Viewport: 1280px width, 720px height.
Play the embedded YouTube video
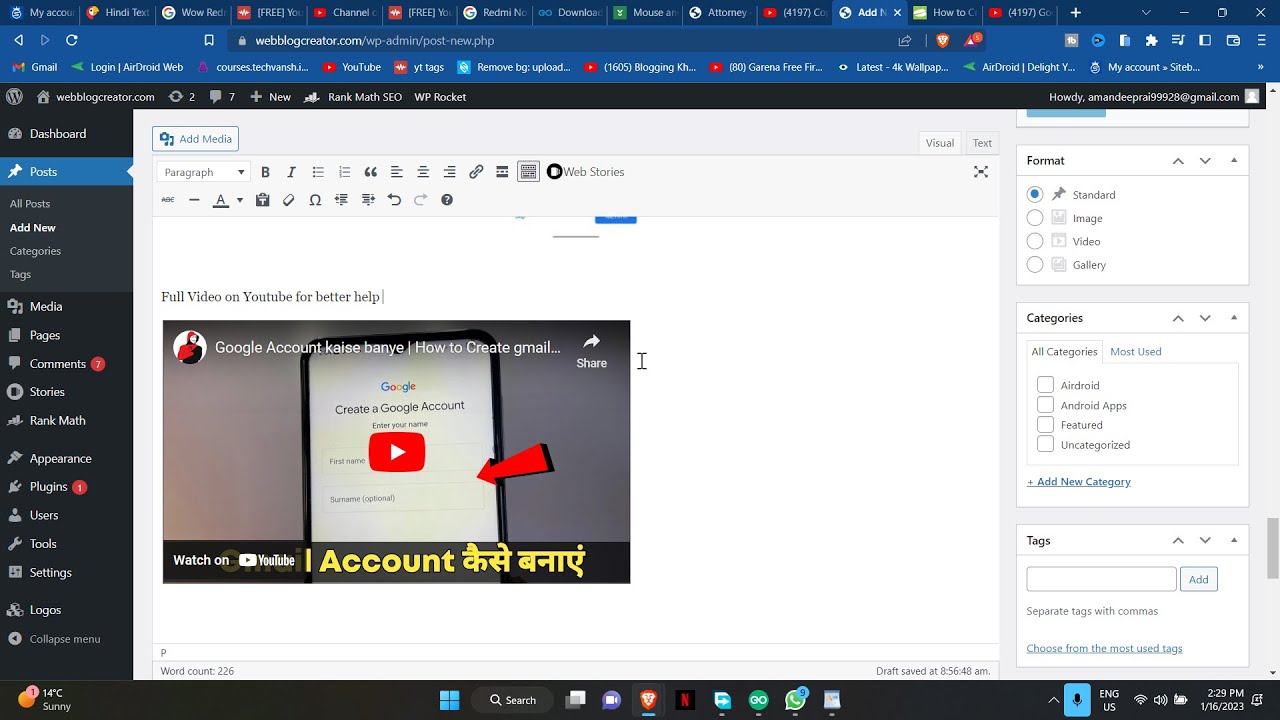(x=397, y=452)
